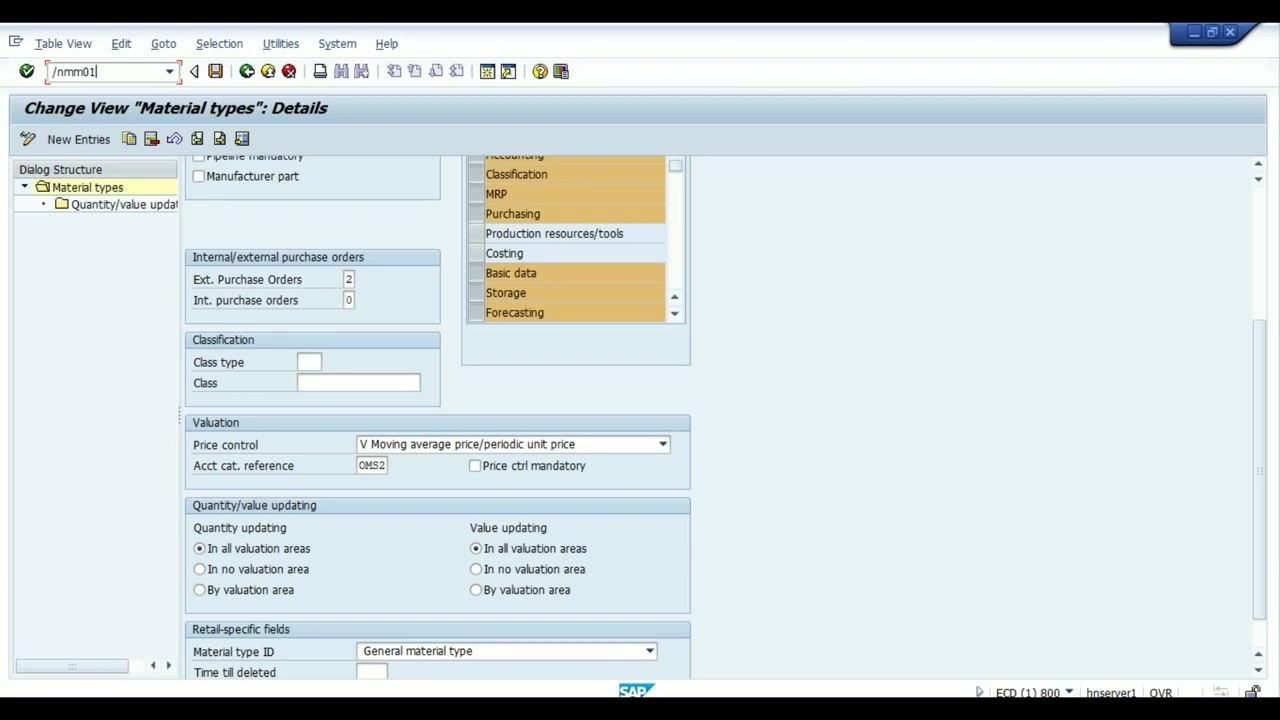Collapse the Material types tree node
Image resolution: width=1280 pixels, height=720 pixels.
(x=25, y=187)
